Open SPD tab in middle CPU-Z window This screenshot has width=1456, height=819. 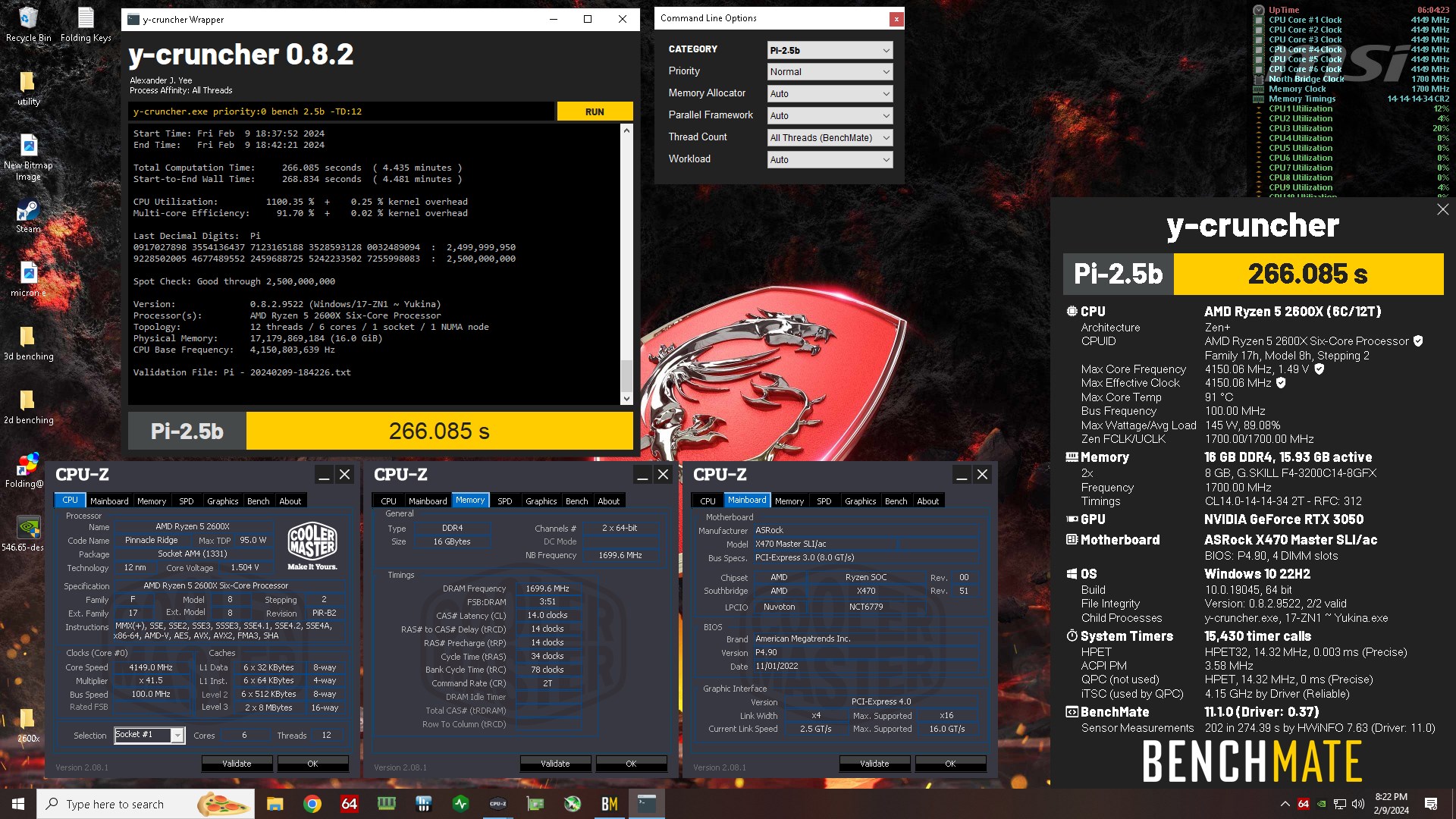(x=504, y=501)
